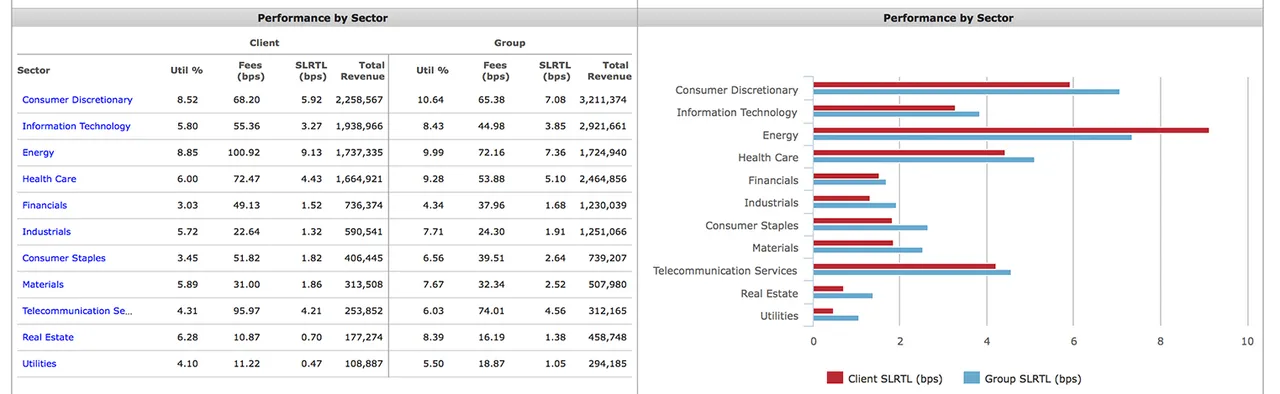1280x394 pixels.
Task: Click the Energy sector link
Action: [38, 153]
